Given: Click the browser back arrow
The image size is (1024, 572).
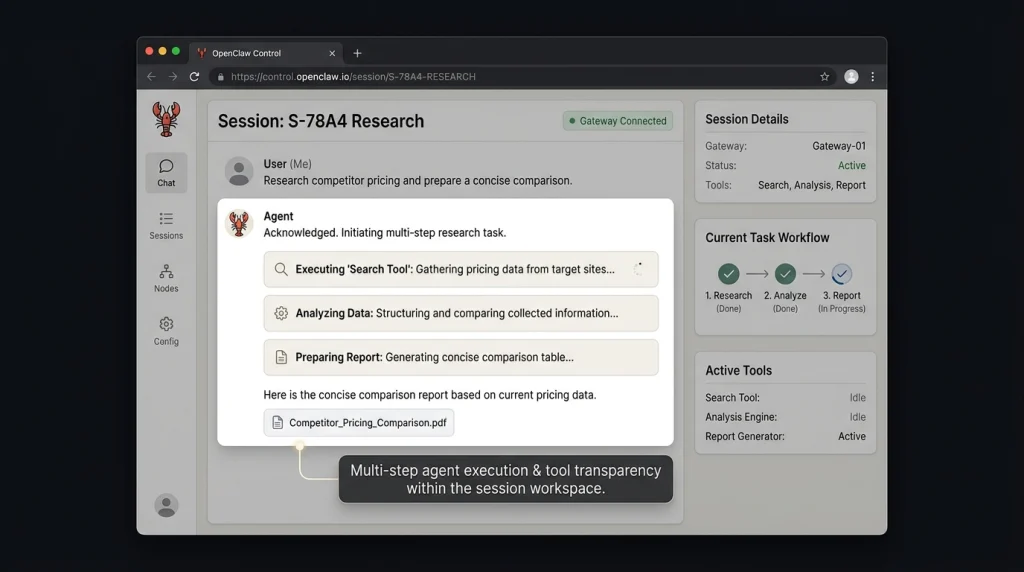Looking at the screenshot, I should coord(151,76).
